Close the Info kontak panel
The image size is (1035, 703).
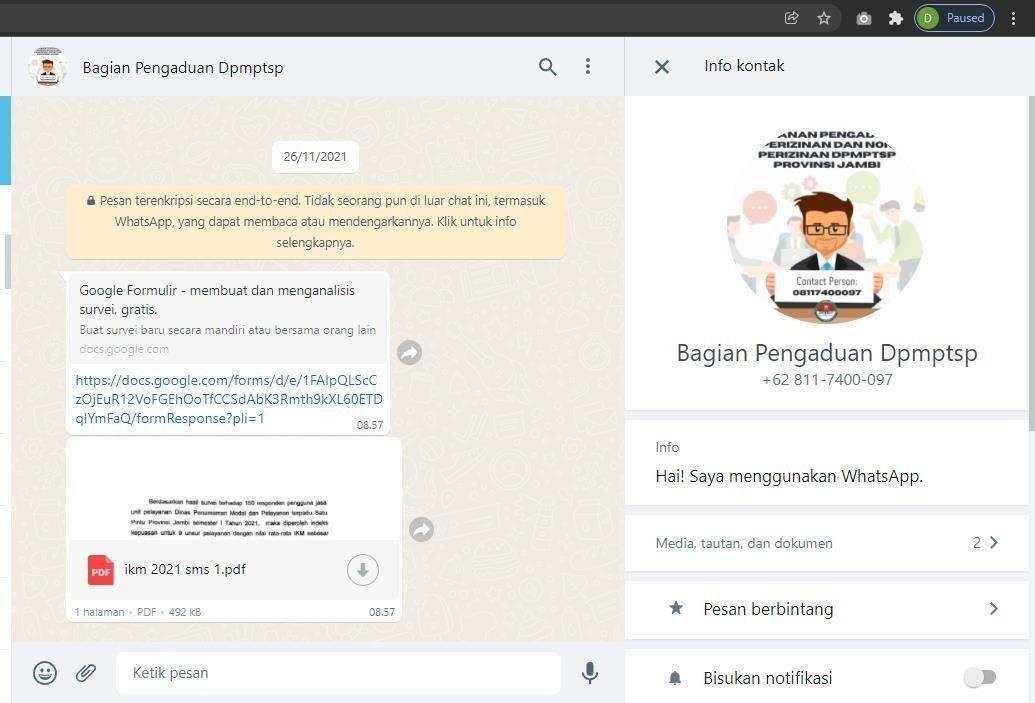click(x=661, y=67)
